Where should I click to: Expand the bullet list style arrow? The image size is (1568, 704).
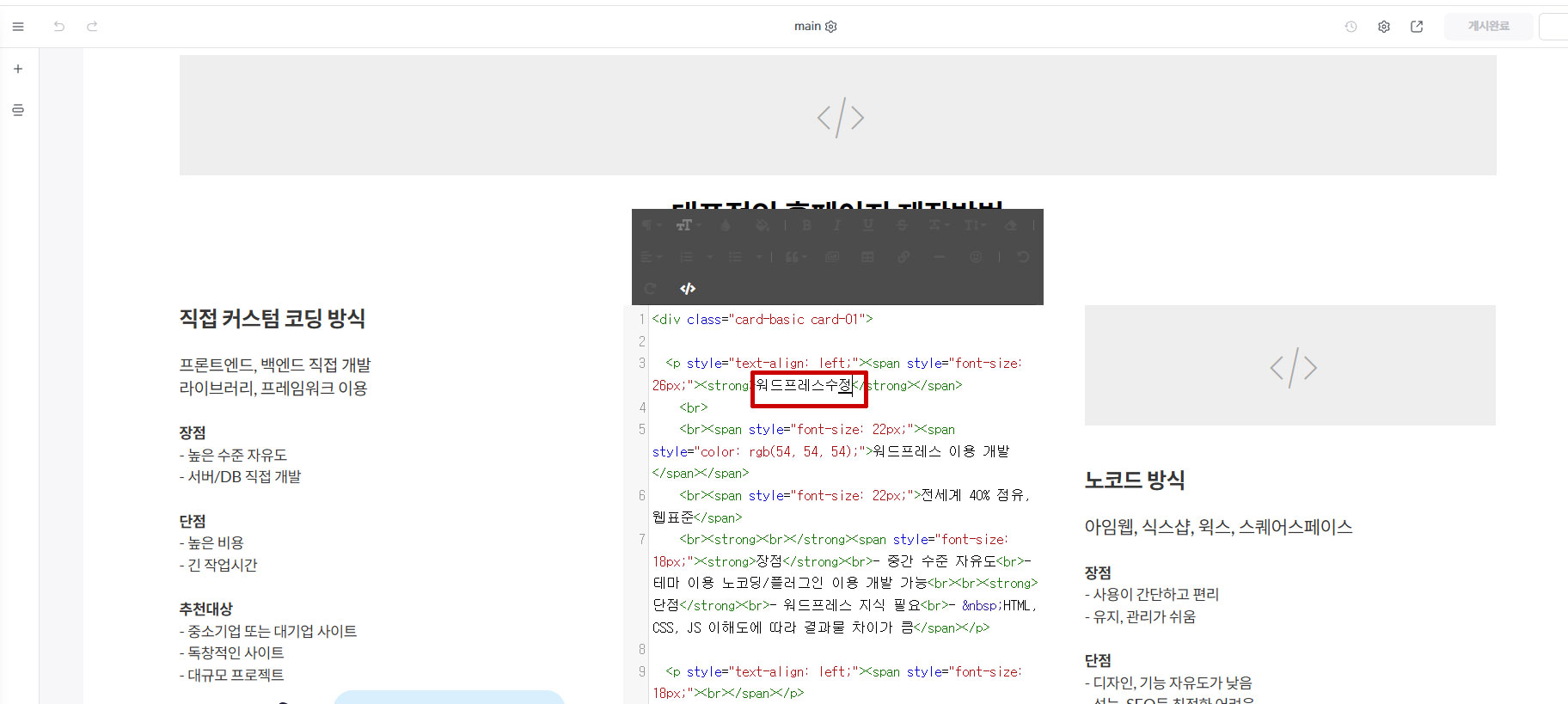point(759,257)
